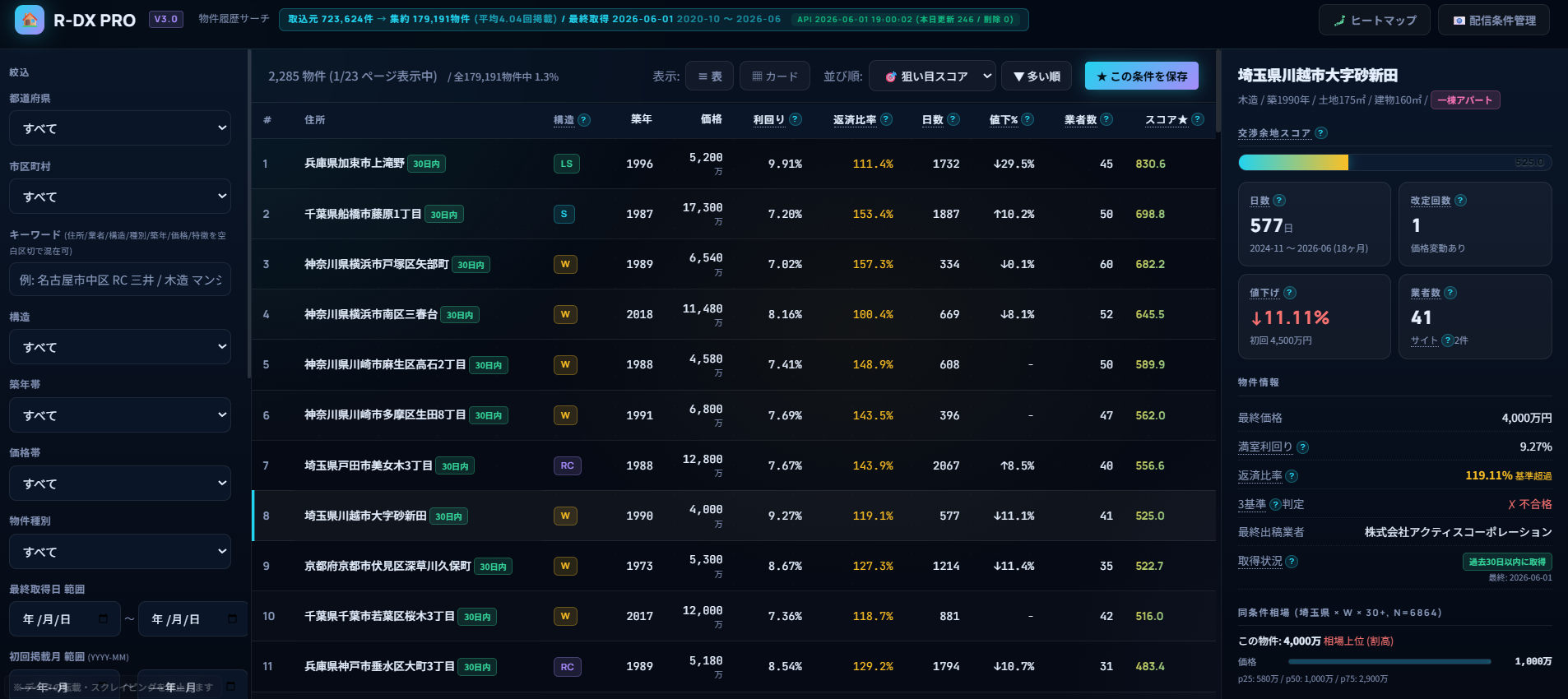Image resolution: width=1568 pixels, height=699 pixels.
Task: Click help icon next to 返済比率 column header
Action: click(886, 119)
